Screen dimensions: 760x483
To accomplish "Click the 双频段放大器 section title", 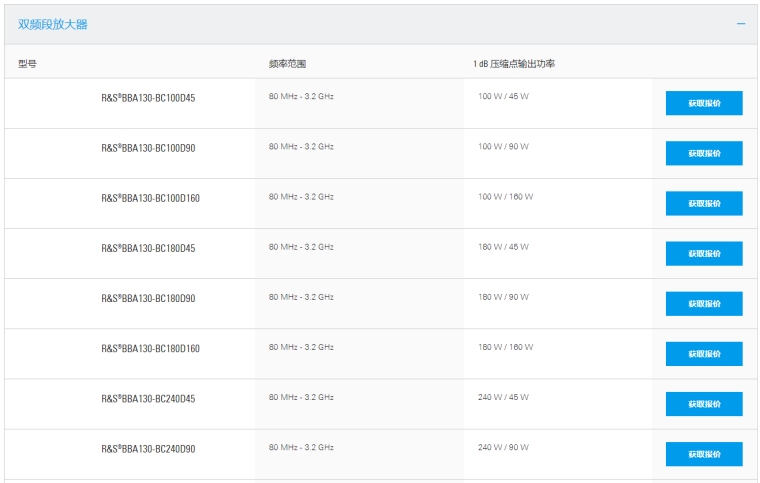I will click(x=53, y=24).
